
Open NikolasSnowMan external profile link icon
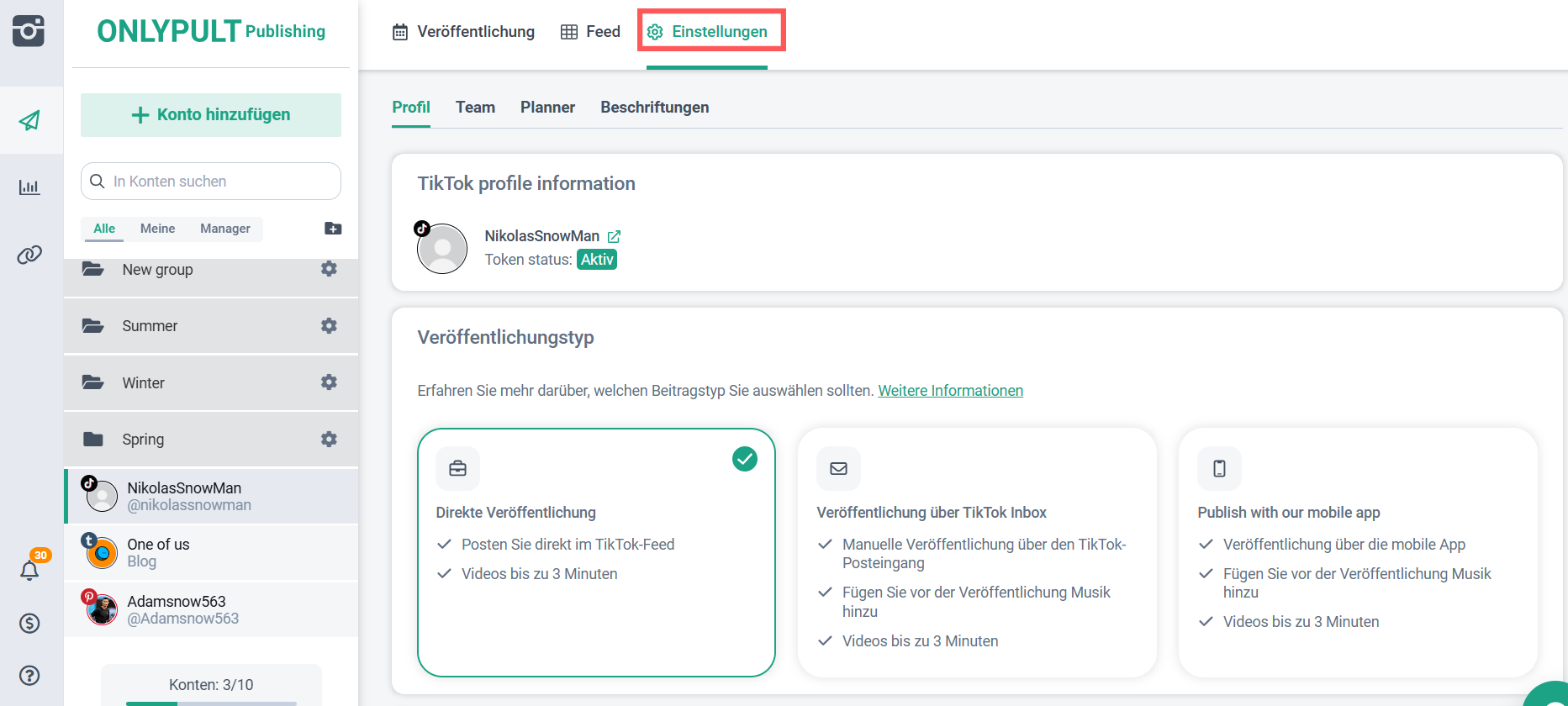click(614, 237)
